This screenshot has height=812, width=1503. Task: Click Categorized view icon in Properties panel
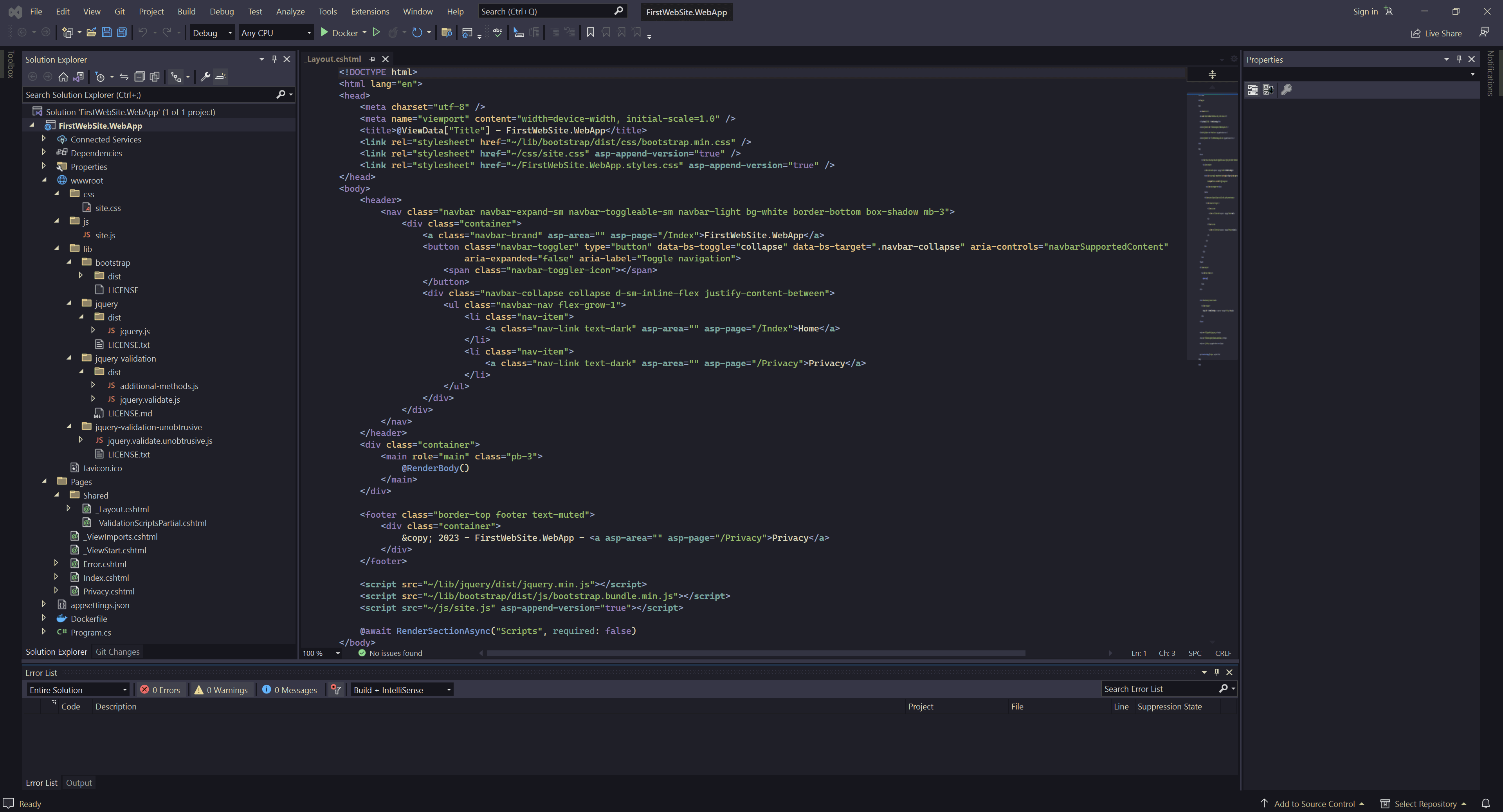point(1252,90)
